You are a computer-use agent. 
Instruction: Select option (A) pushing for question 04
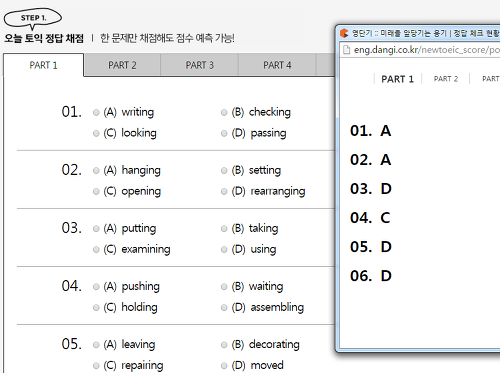pos(96,287)
